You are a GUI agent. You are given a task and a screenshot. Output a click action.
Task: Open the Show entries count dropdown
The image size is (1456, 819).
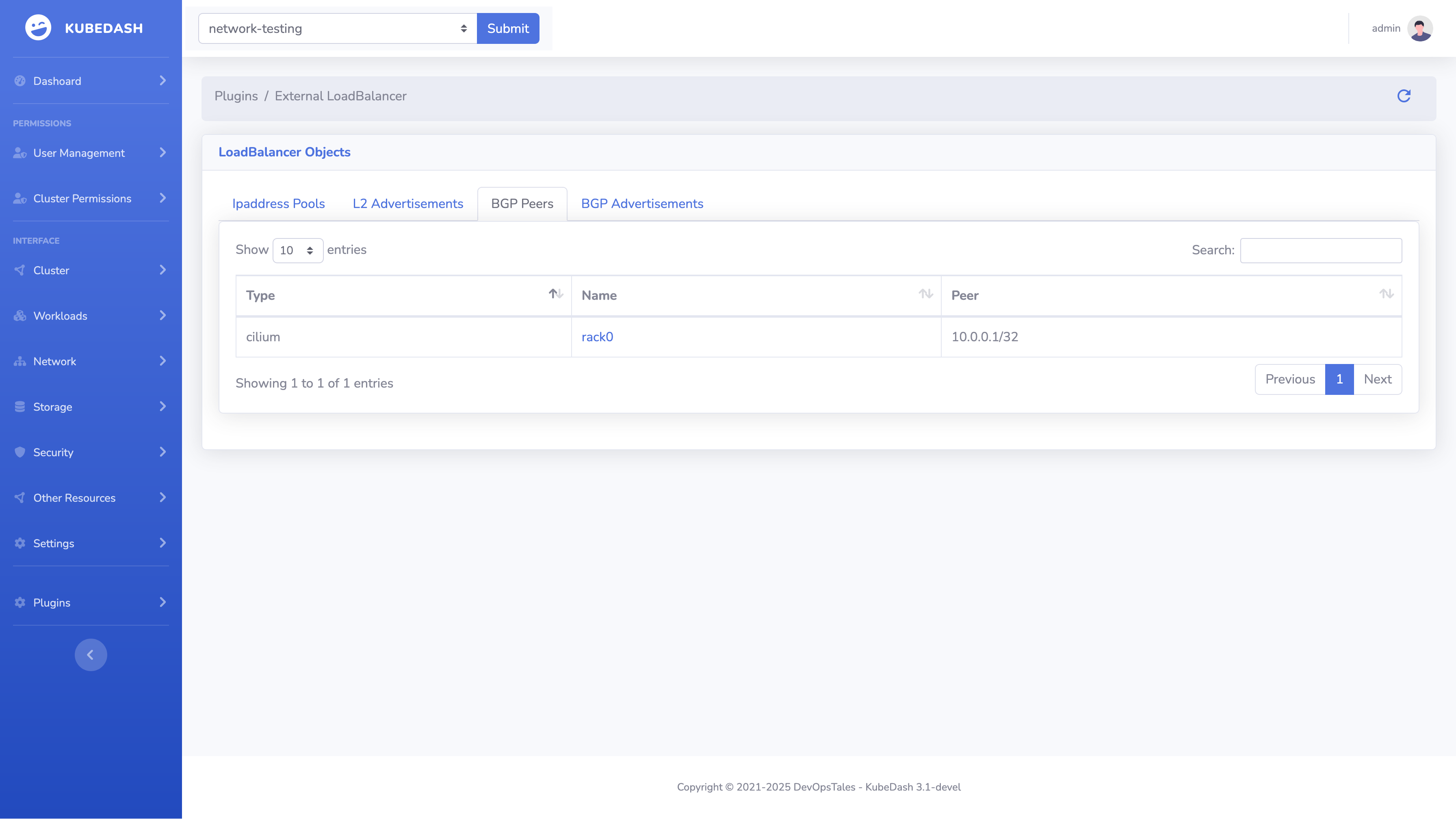[x=297, y=250]
